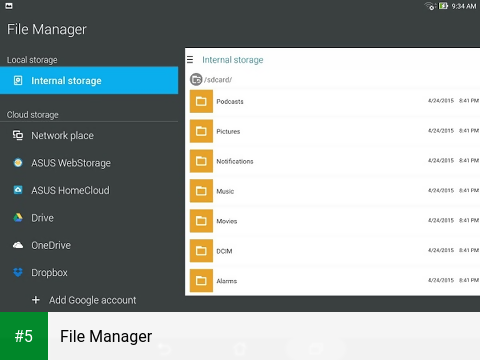480x360 pixels.
Task: Select Network place entry
Action: click(x=89, y=135)
